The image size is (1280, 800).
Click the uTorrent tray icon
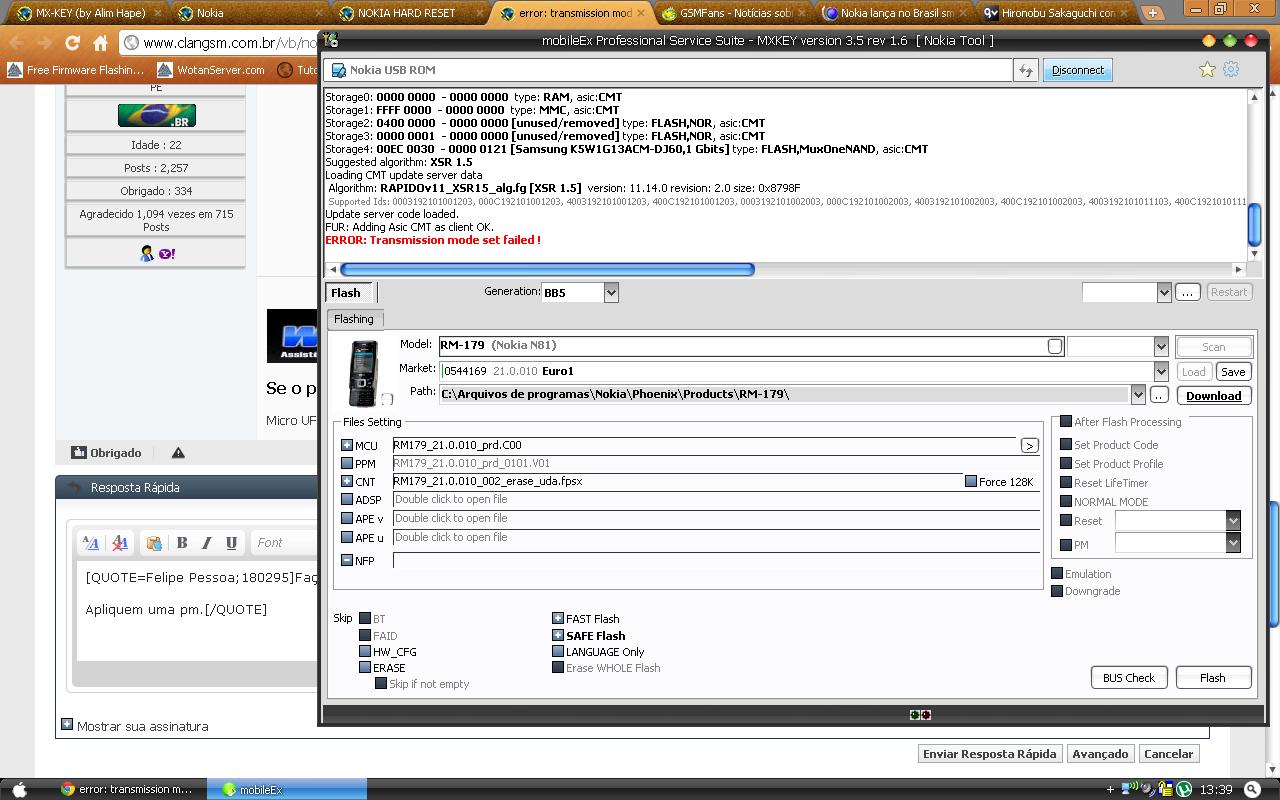(1184, 789)
